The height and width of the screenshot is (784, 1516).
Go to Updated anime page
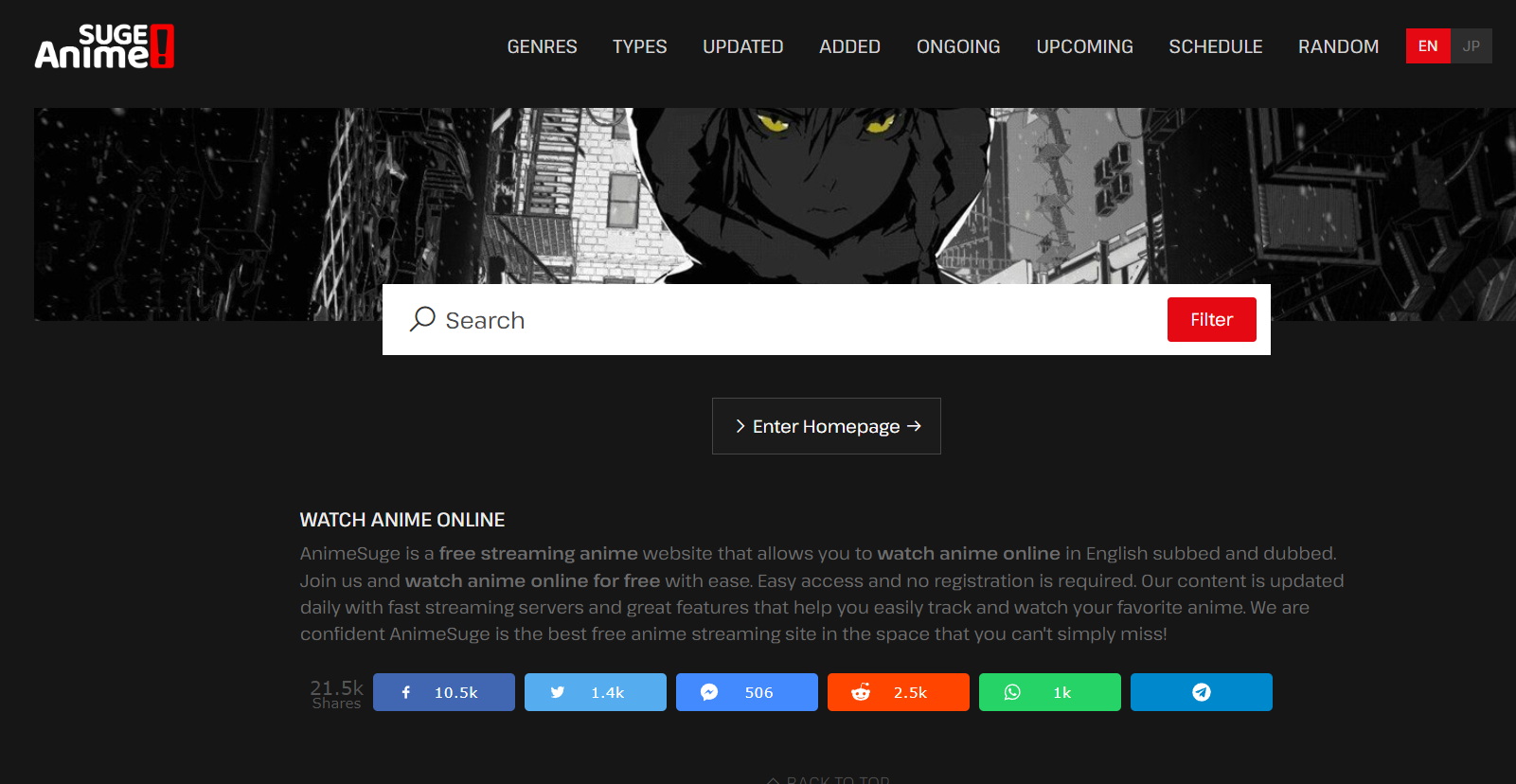742,46
